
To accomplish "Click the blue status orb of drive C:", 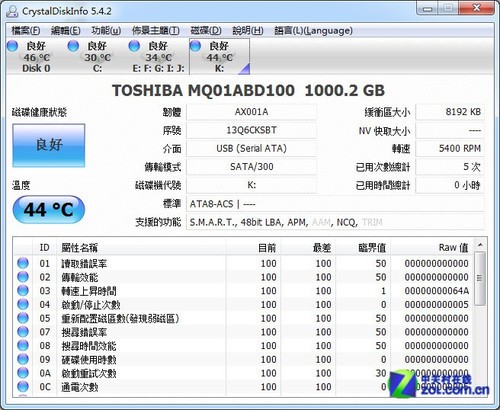I will tap(73, 46).
